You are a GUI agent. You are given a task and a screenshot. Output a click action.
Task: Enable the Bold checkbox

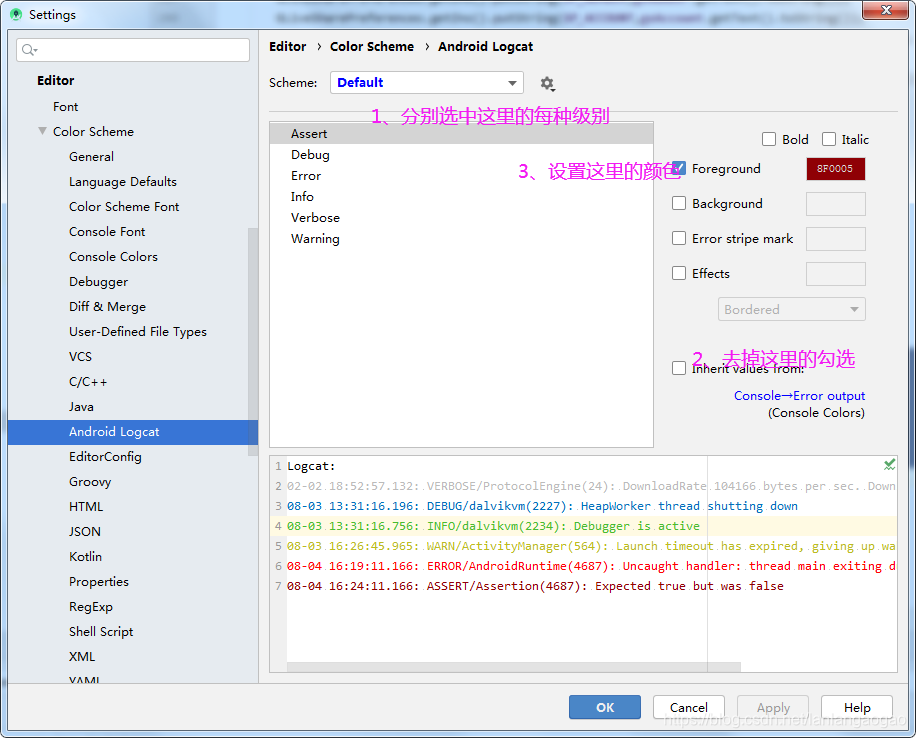(769, 139)
